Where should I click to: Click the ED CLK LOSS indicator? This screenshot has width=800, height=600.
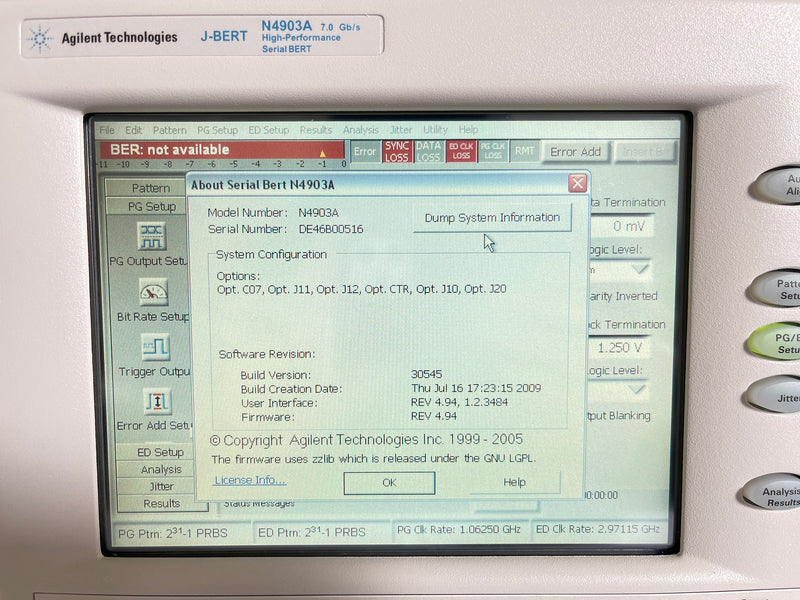tap(463, 151)
